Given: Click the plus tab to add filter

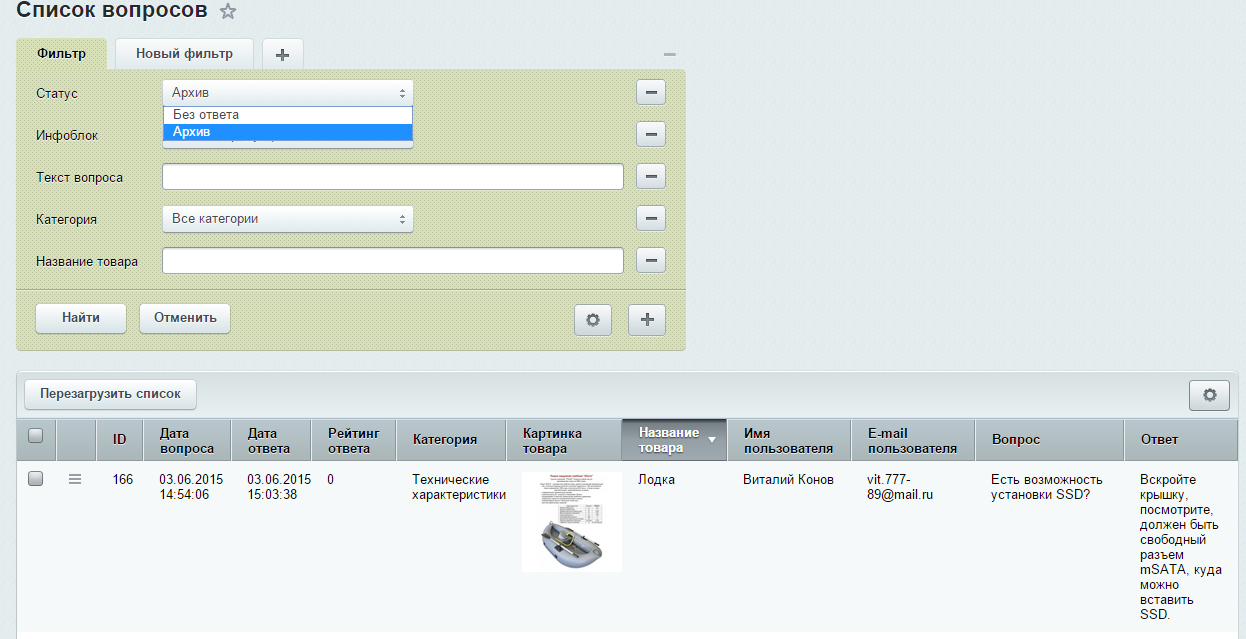Looking at the screenshot, I should point(282,54).
